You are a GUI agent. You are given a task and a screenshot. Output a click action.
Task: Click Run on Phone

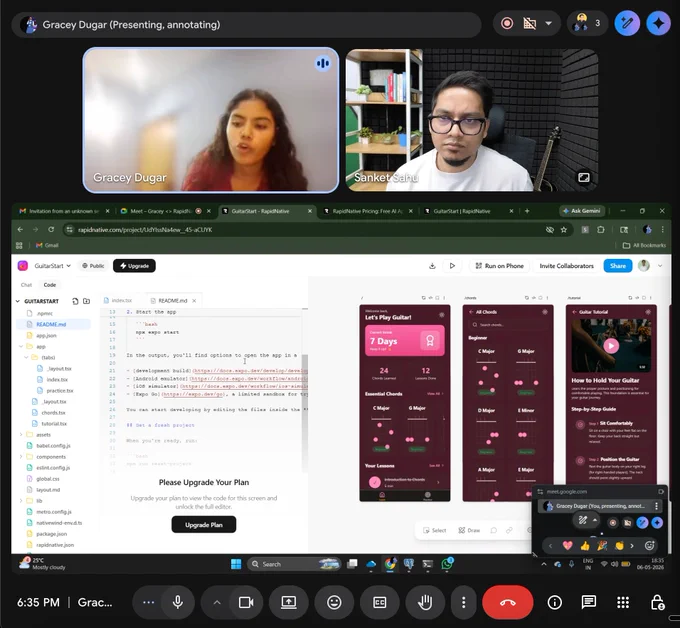[x=500, y=266]
